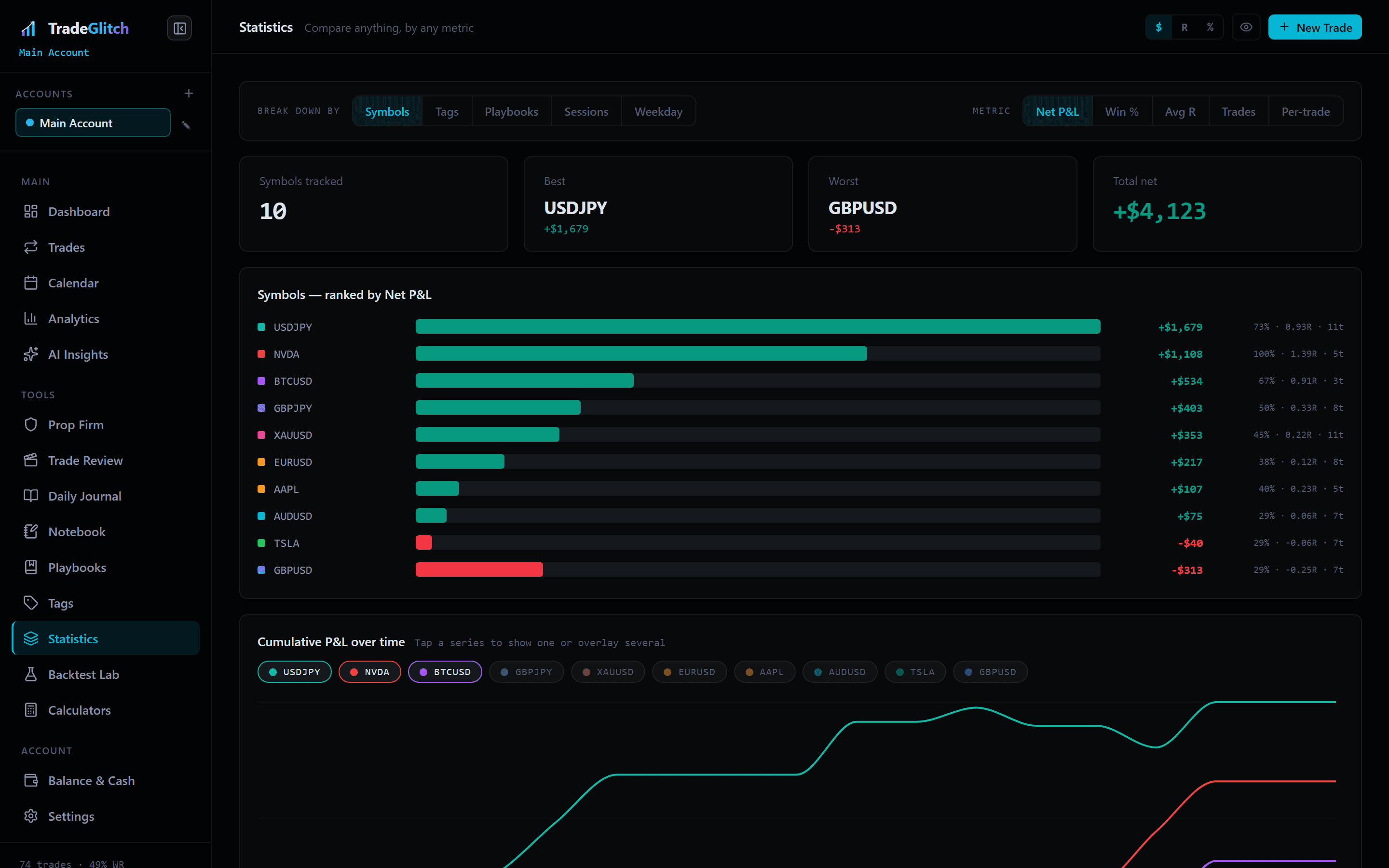The image size is (1389, 868).
Task: Switch display units to dollars
Action: pyautogui.click(x=1158, y=27)
